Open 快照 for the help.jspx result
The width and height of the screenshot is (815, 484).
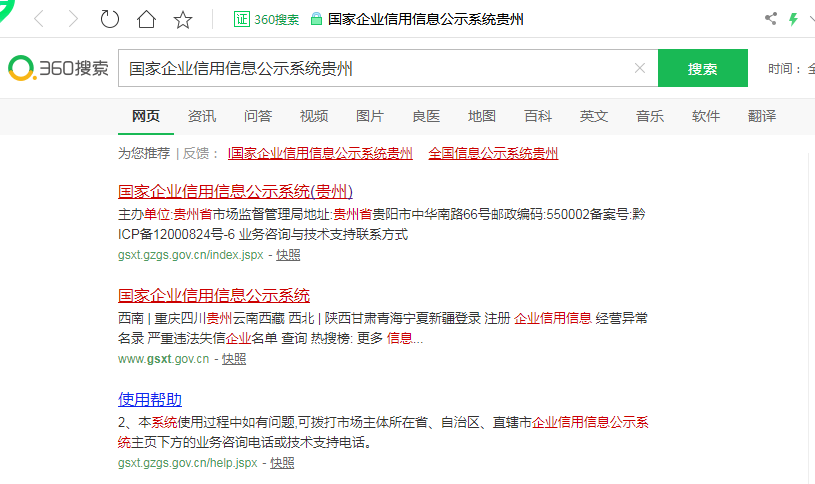282,463
